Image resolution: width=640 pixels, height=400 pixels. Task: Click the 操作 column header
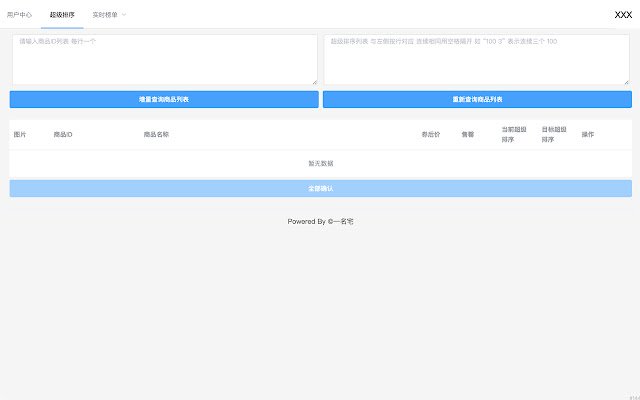point(588,134)
